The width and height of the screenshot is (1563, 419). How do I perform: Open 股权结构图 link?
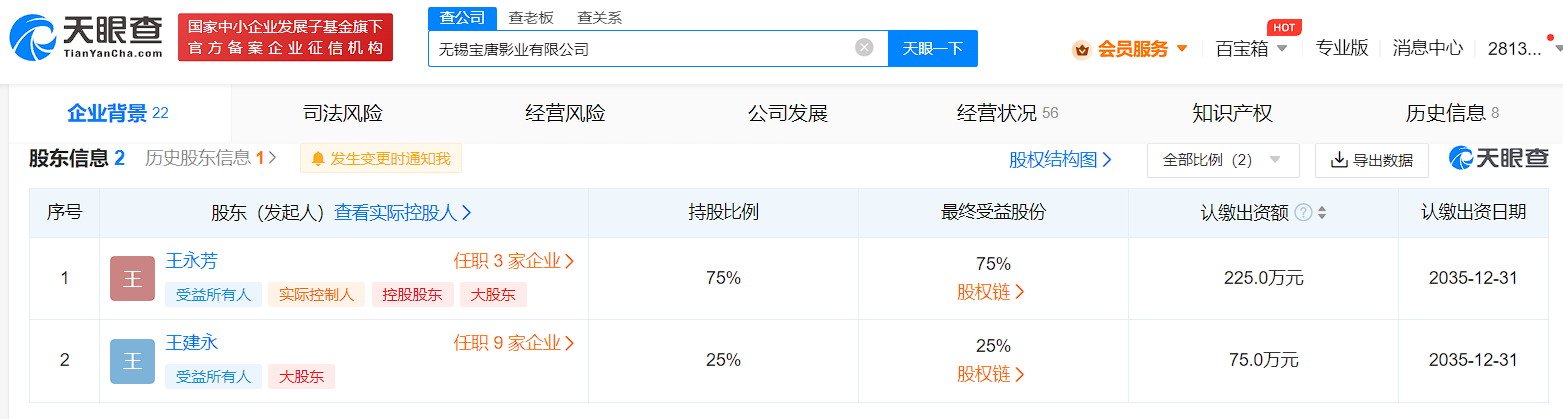tap(1060, 160)
